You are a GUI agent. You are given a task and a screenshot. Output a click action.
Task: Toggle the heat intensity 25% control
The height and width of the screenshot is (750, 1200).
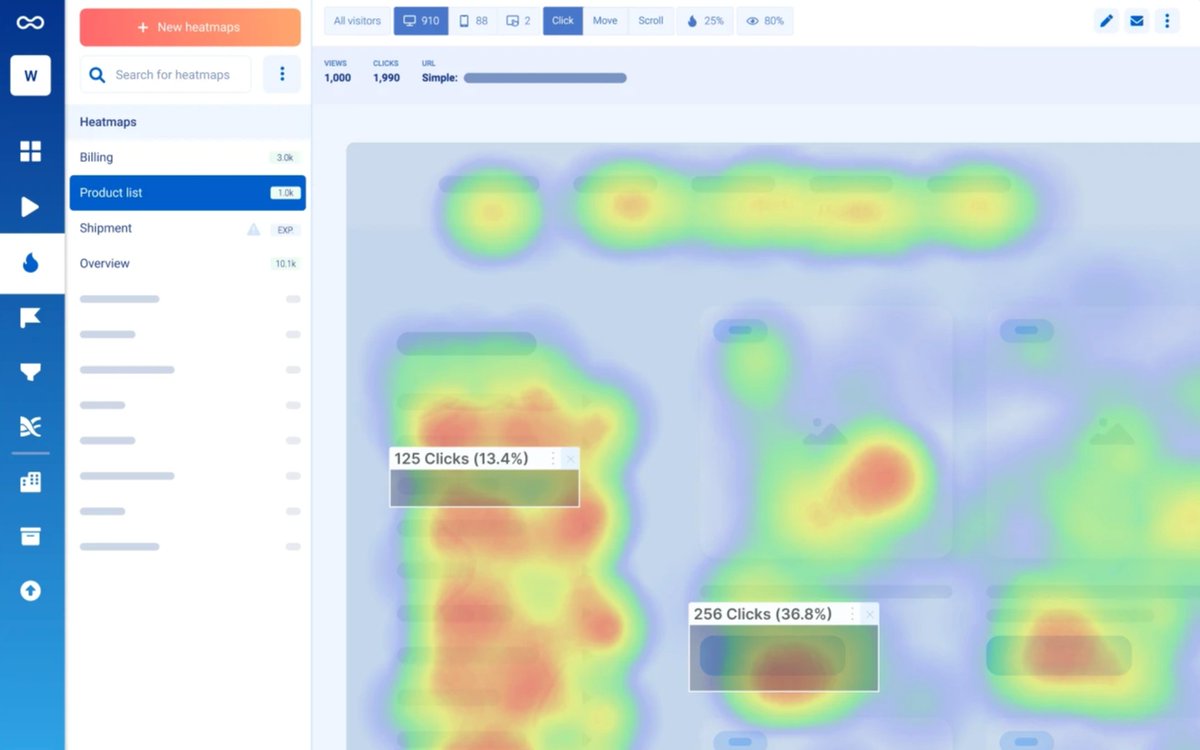tap(704, 20)
